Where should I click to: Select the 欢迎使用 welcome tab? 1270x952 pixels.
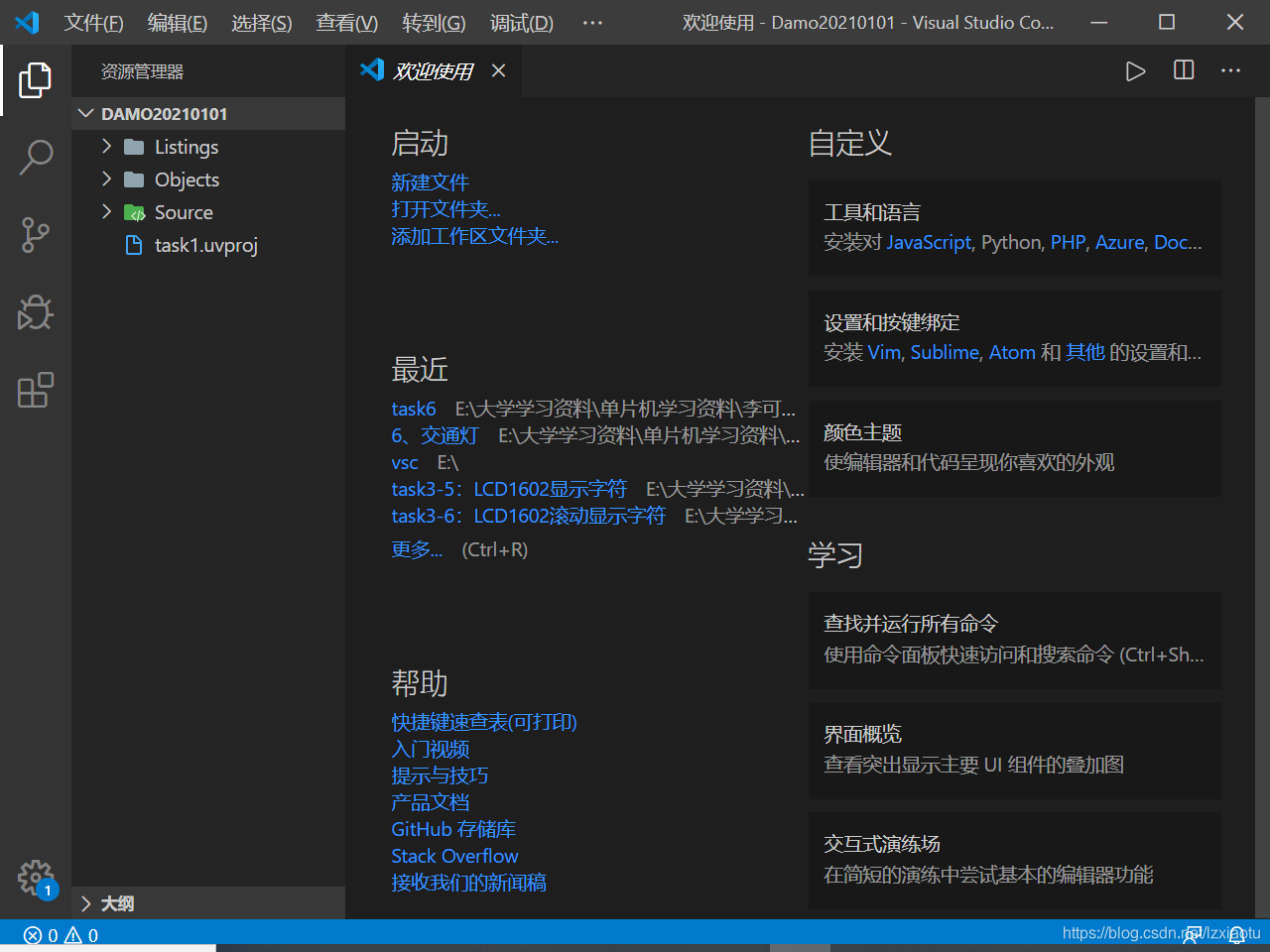pos(434,70)
